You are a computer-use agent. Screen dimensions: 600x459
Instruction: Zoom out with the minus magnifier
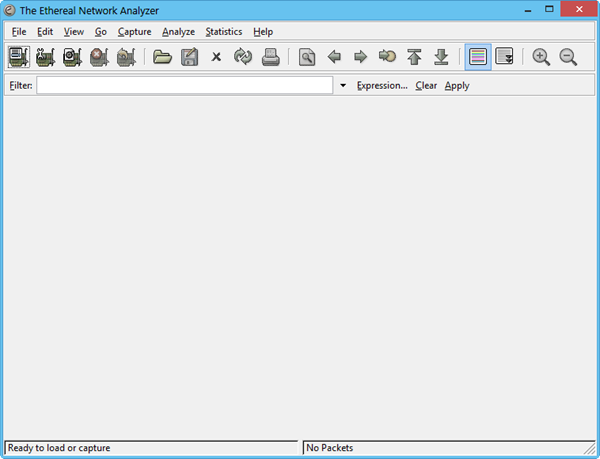[x=568, y=57]
